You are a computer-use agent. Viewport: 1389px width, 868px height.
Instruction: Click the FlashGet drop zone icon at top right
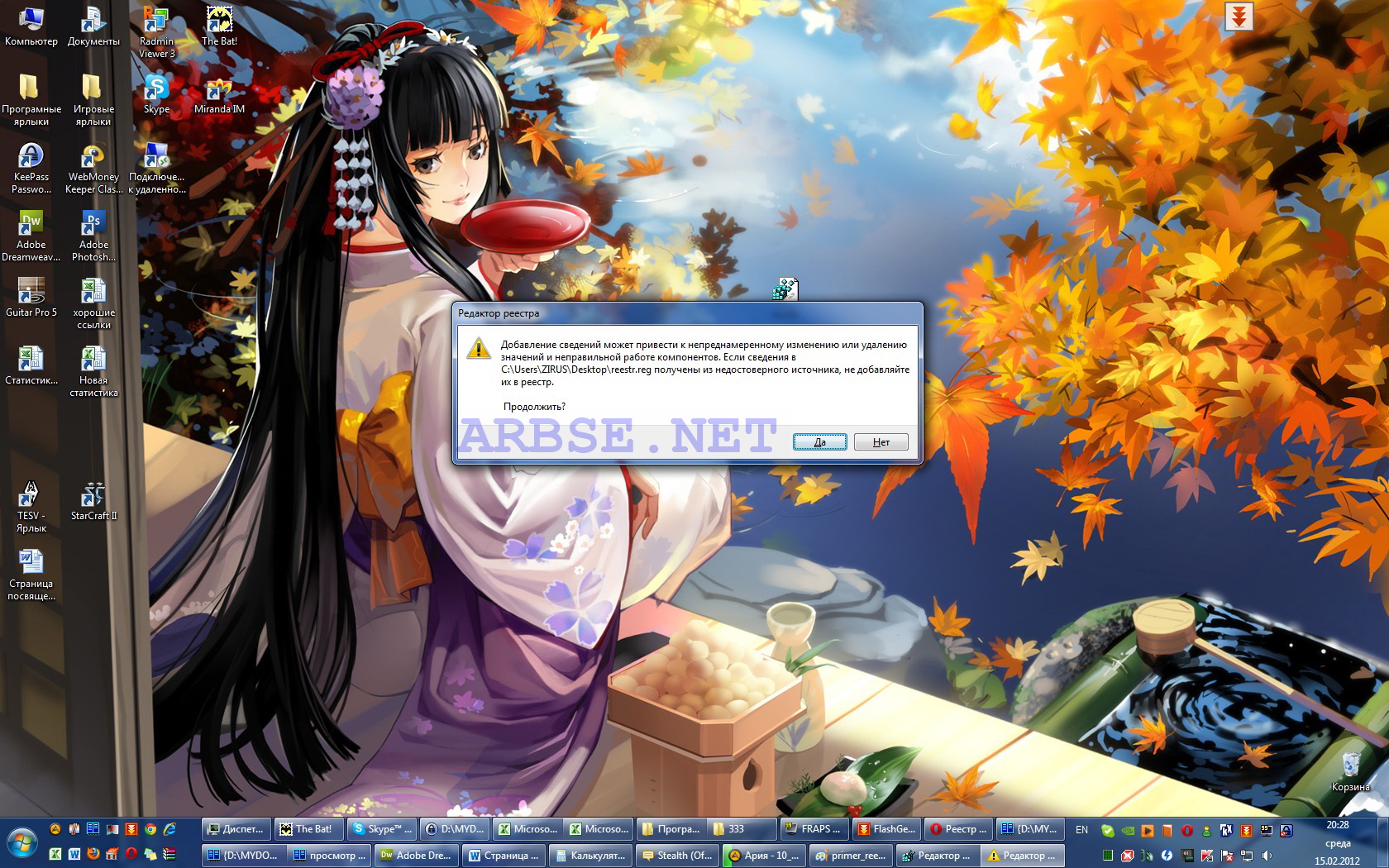point(1239,17)
